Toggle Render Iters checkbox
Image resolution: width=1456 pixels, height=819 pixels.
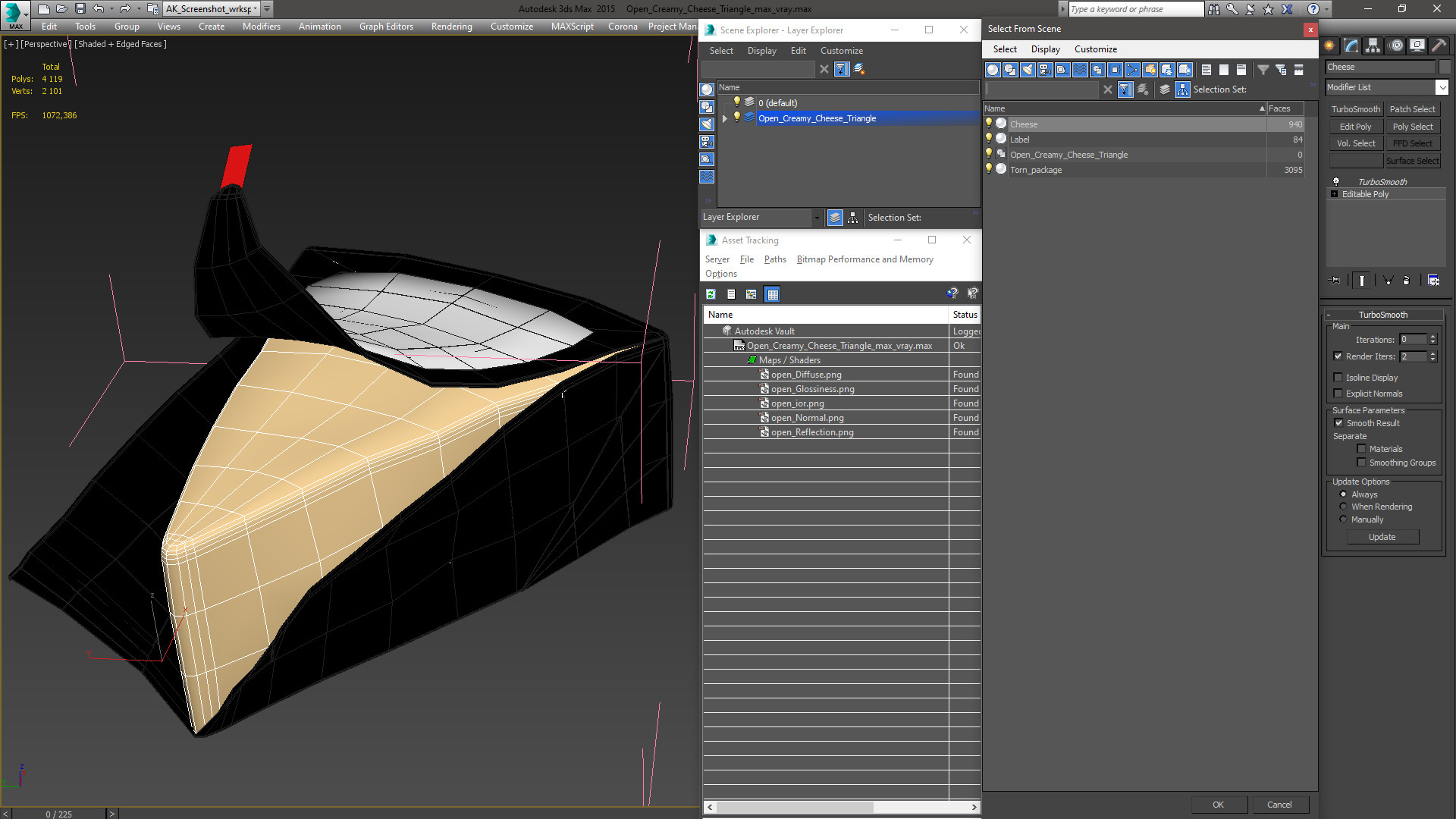[1338, 356]
